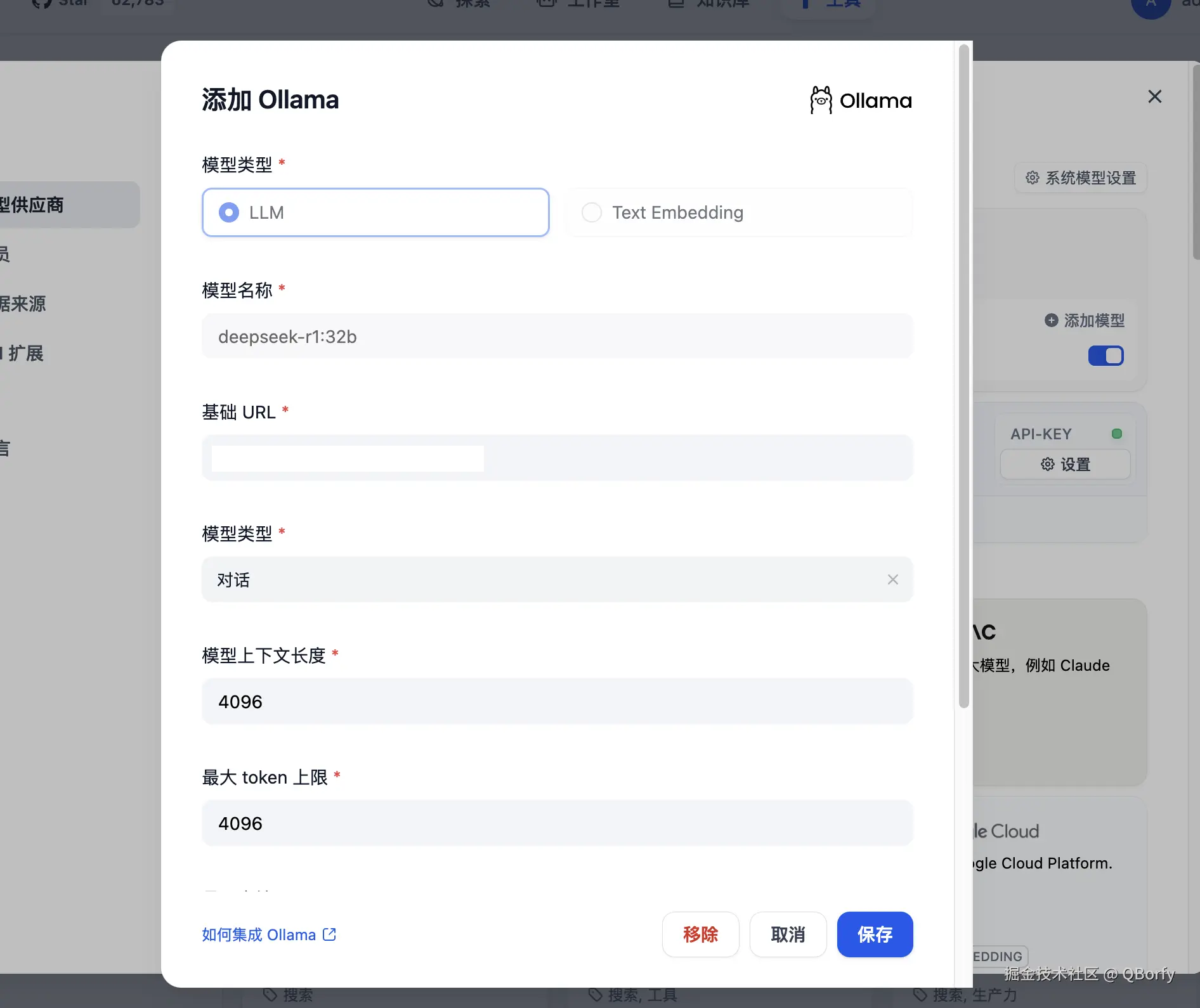
Task: Click the API-KEY 设置 button
Action: pyautogui.click(x=1065, y=465)
